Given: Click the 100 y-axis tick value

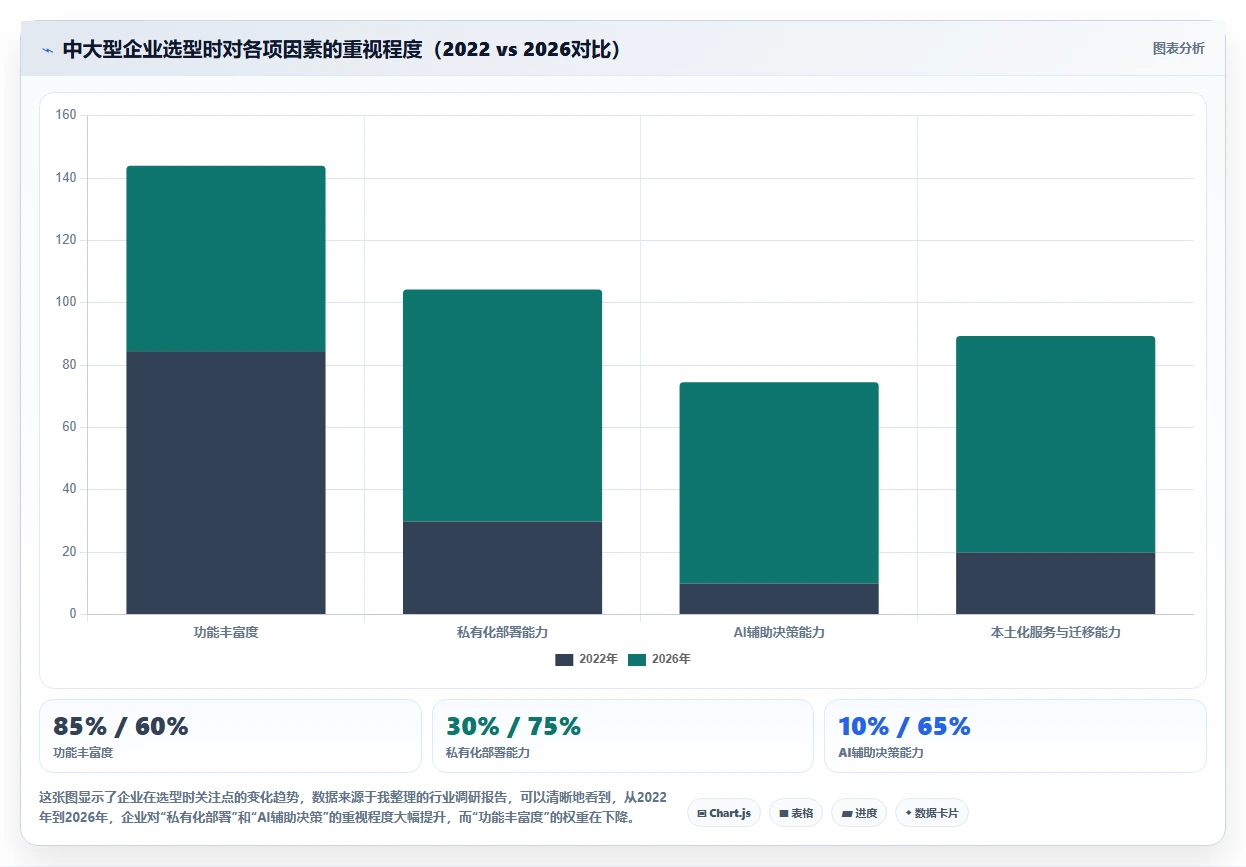Looking at the screenshot, I should point(66,302).
